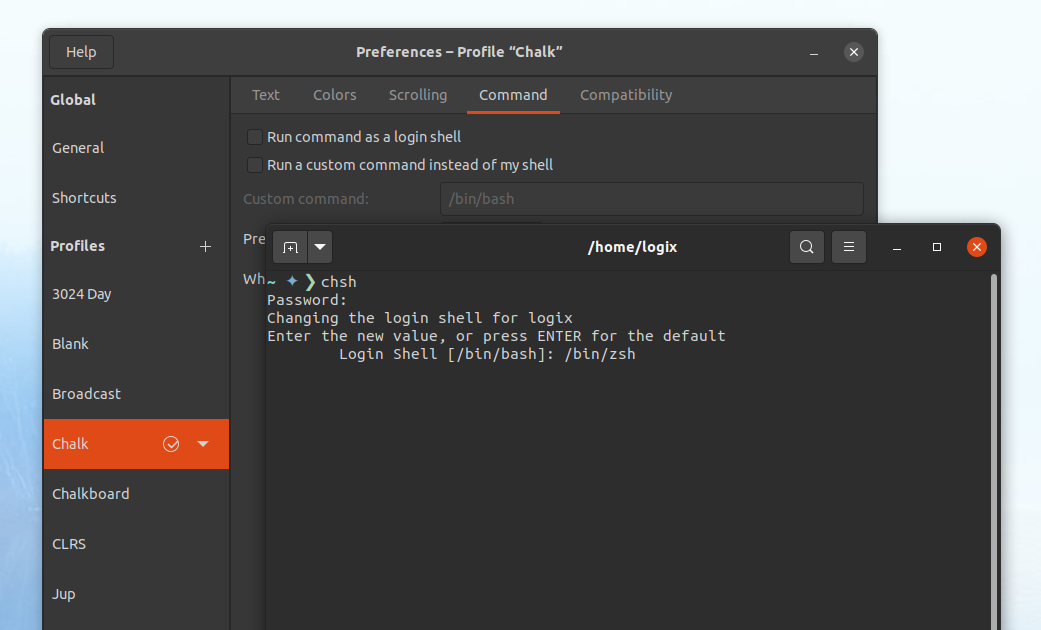1041x630 pixels.
Task: Open the terminal hamburger menu
Action: (x=848, y=247)
